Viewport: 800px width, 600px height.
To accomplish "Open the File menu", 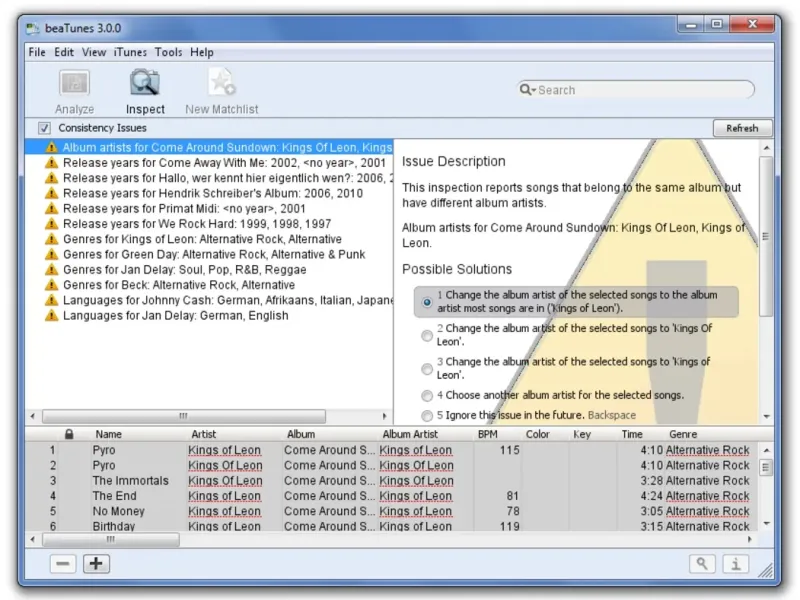I will 37,52.
